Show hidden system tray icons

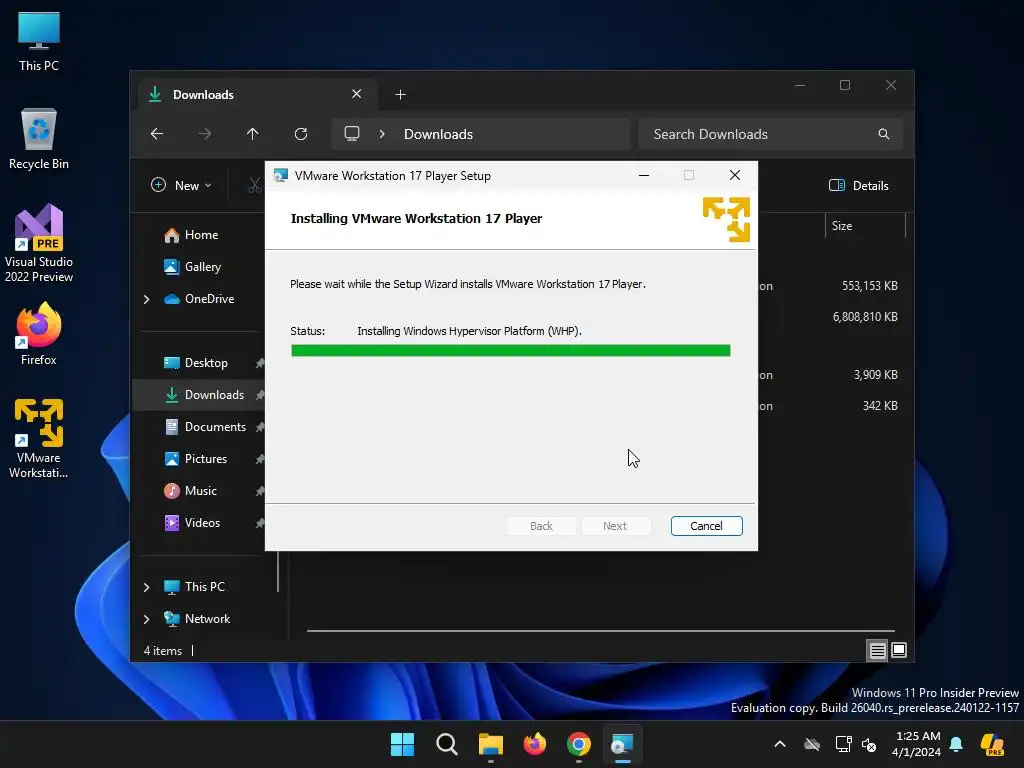[780, 744]
